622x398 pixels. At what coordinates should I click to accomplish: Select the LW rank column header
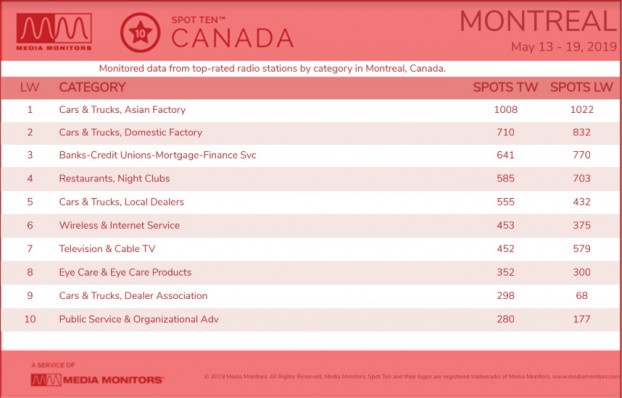pyautogui.click(x=30, y=87)
